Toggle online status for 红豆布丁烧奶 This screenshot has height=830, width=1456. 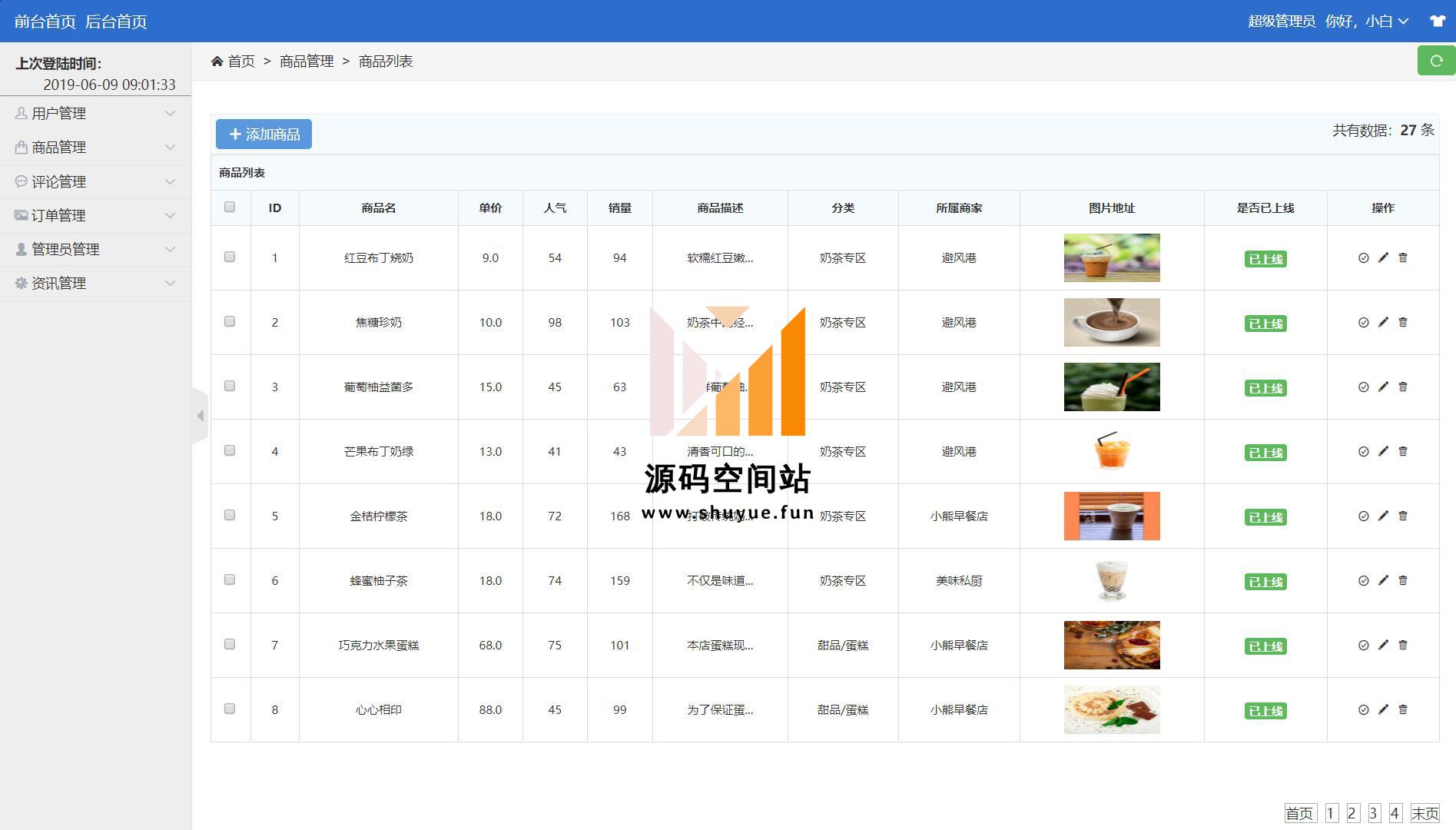click(x=1363, y=258)
